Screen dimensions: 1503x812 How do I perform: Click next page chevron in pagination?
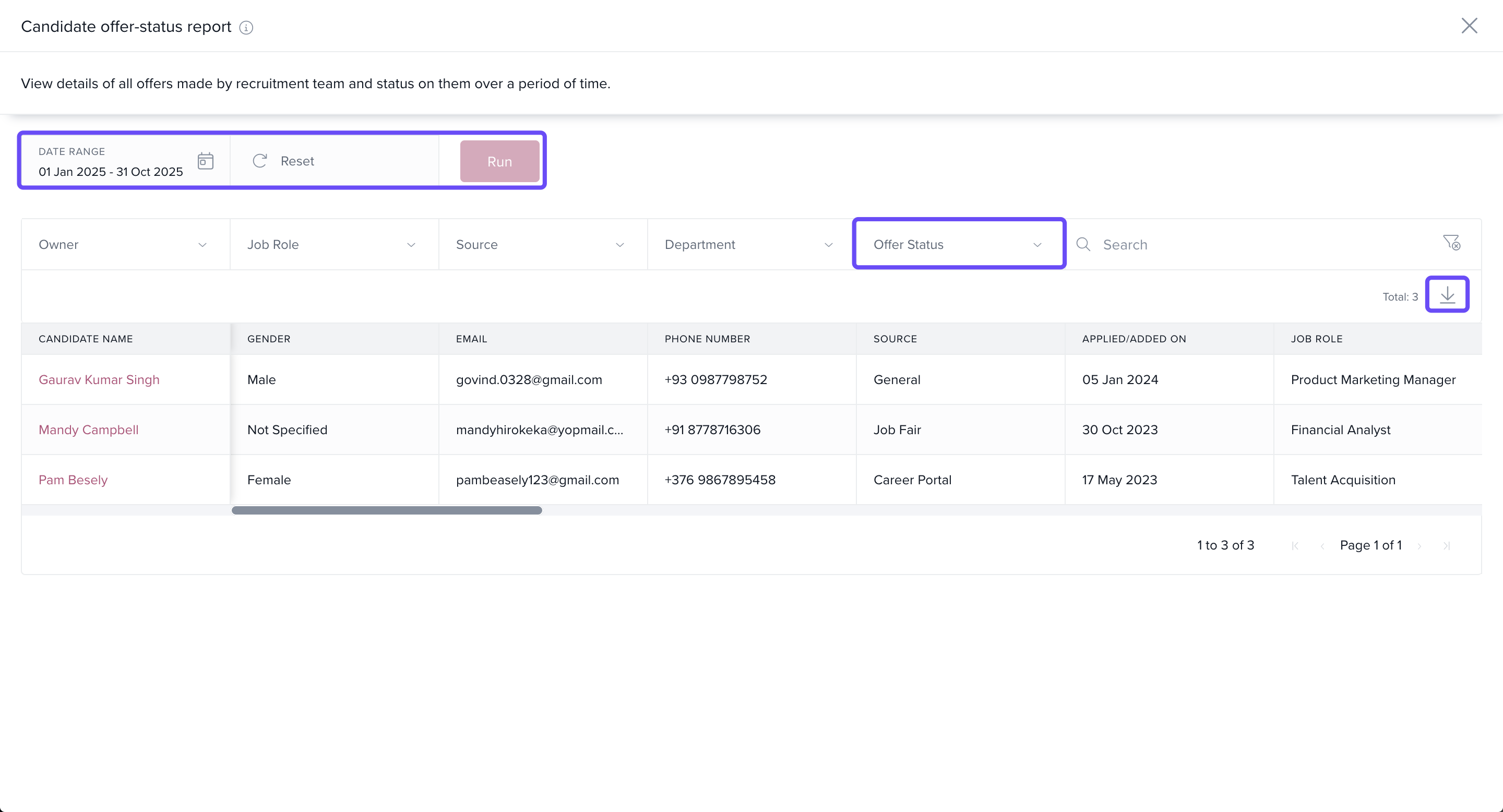pyautogui.click(x=1419, y=546)
